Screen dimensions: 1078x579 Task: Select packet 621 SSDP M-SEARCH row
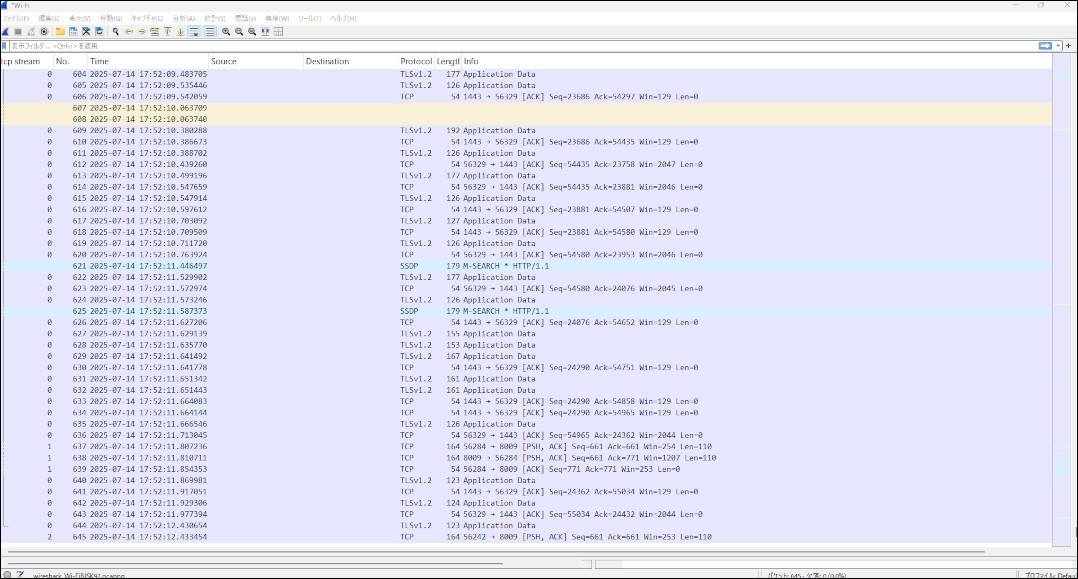(527, 266)
